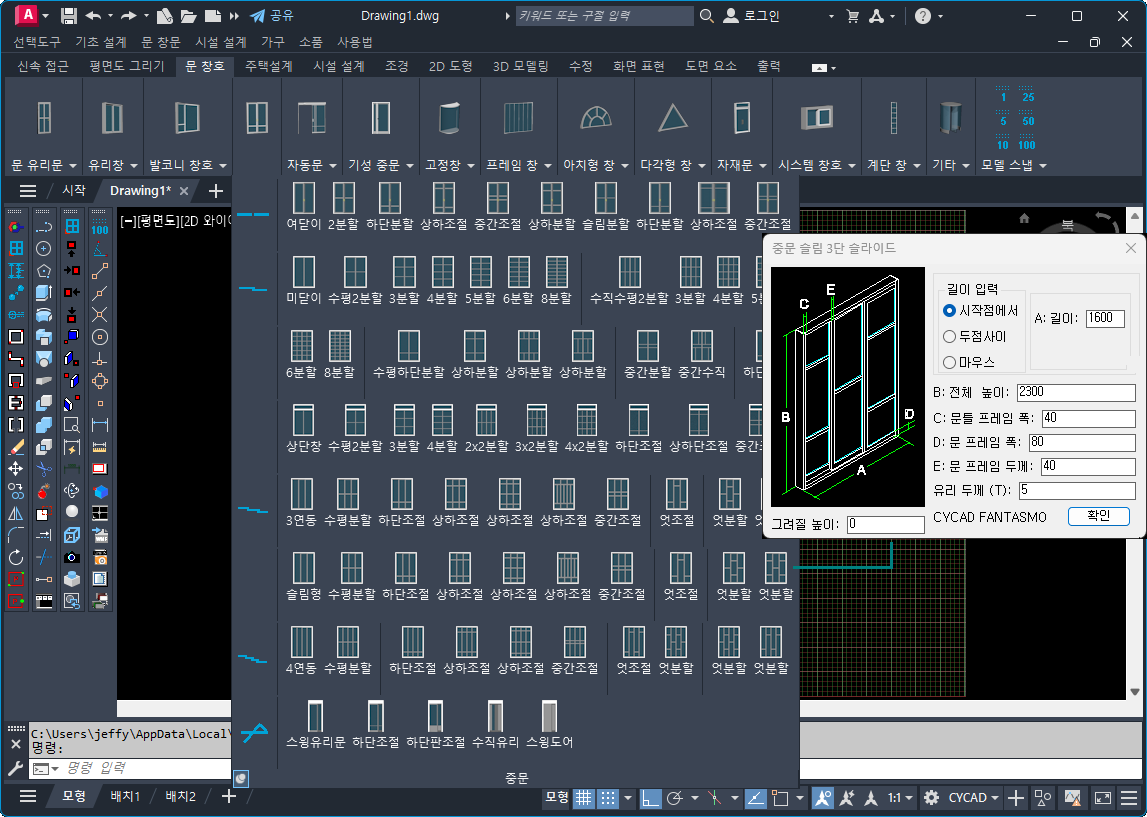This screenshot has width=1147, height=817.
Task: Select the 시작점에서 radio option
Action: point(950,311)
